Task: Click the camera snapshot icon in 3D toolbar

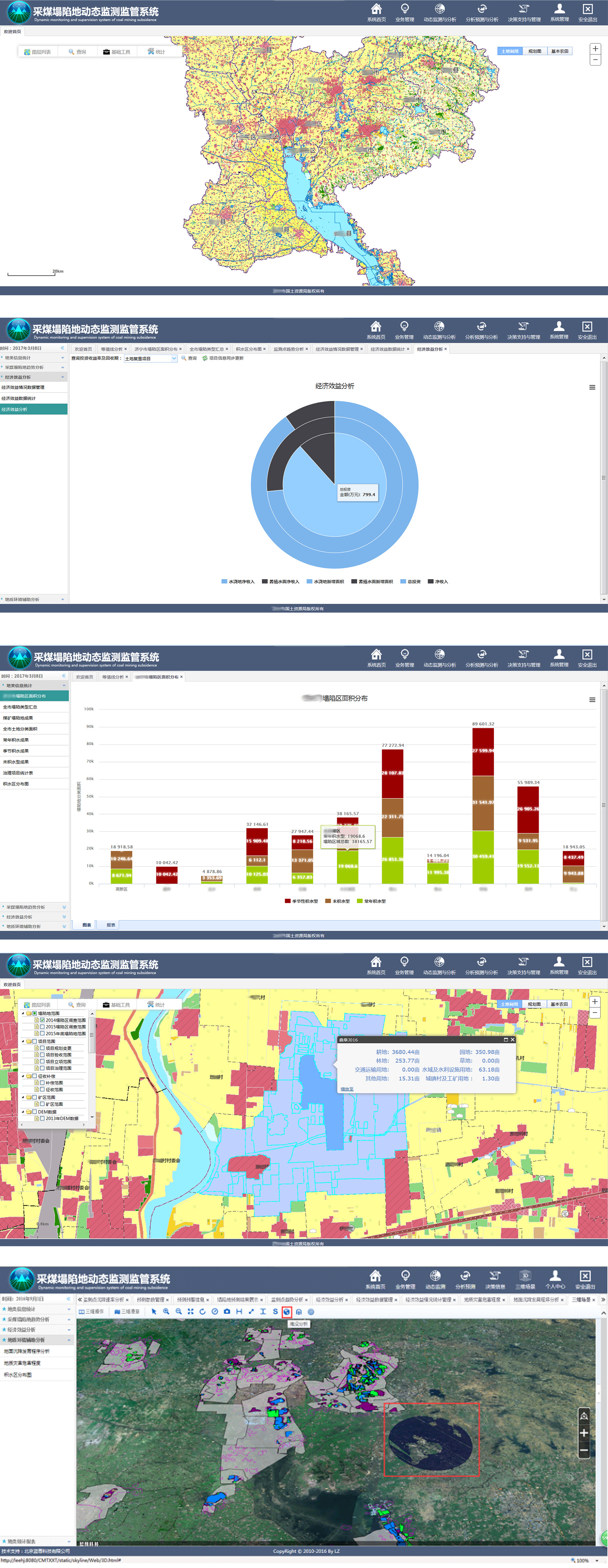Action: click(226, 1311)
